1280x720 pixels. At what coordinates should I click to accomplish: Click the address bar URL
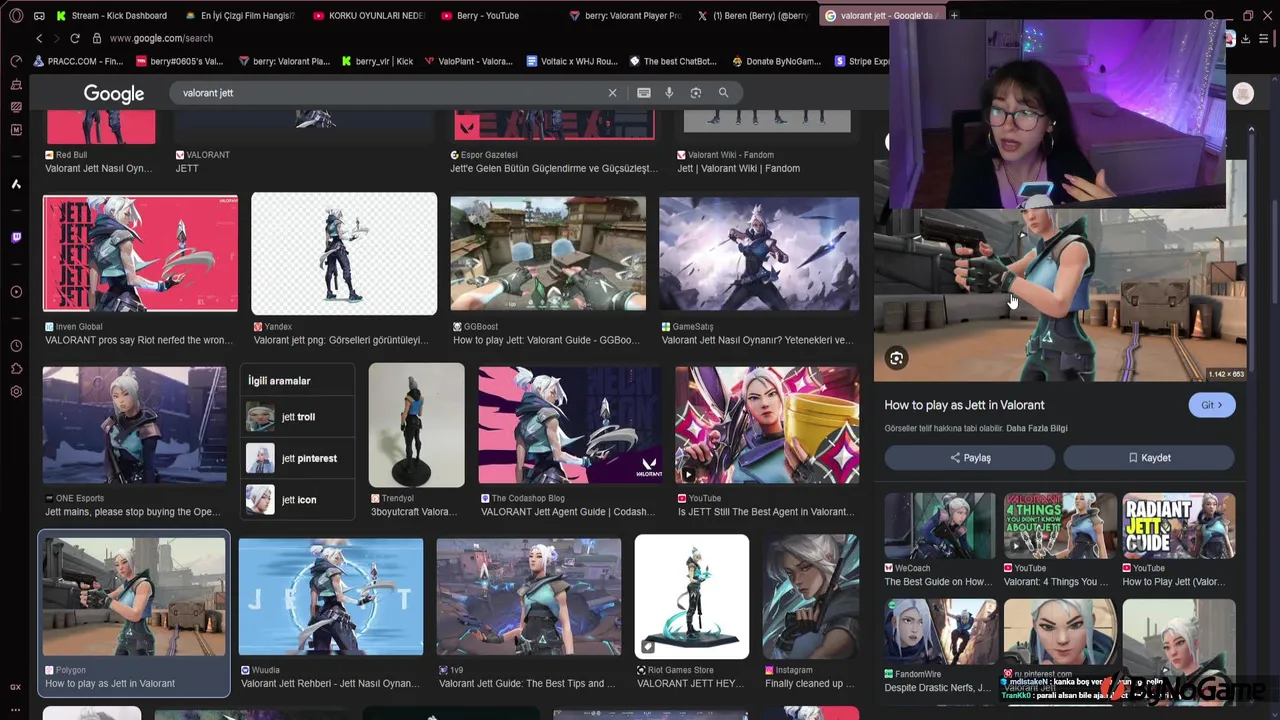click(161, 38)
